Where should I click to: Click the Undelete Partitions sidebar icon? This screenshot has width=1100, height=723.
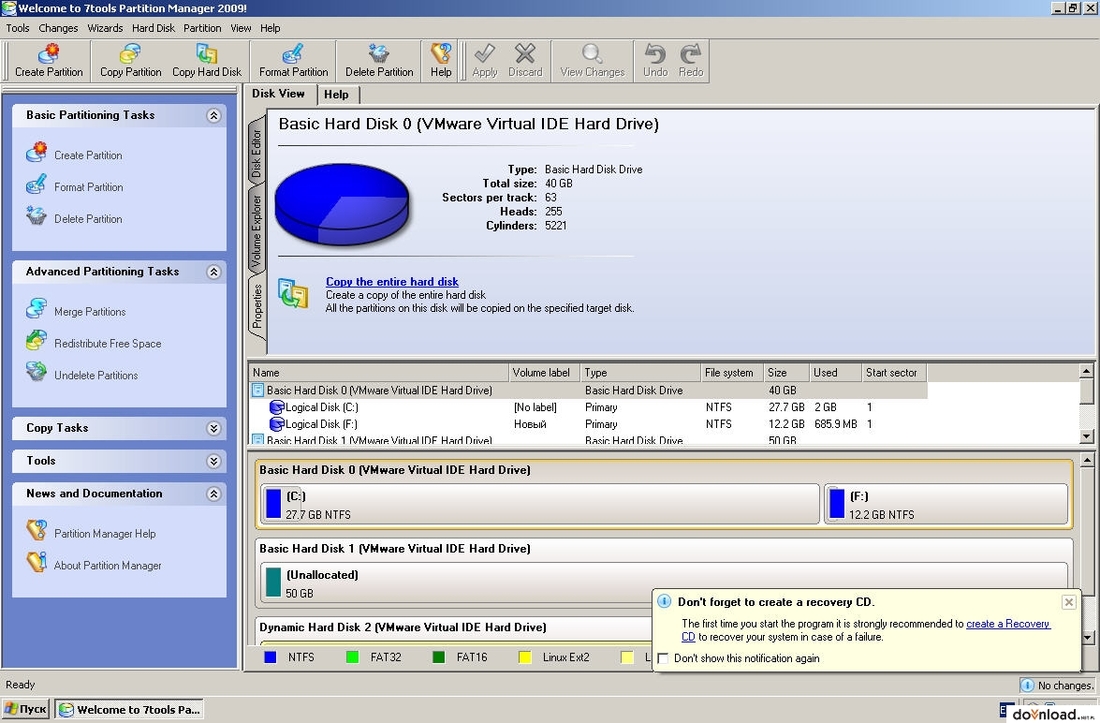[36, 372]
